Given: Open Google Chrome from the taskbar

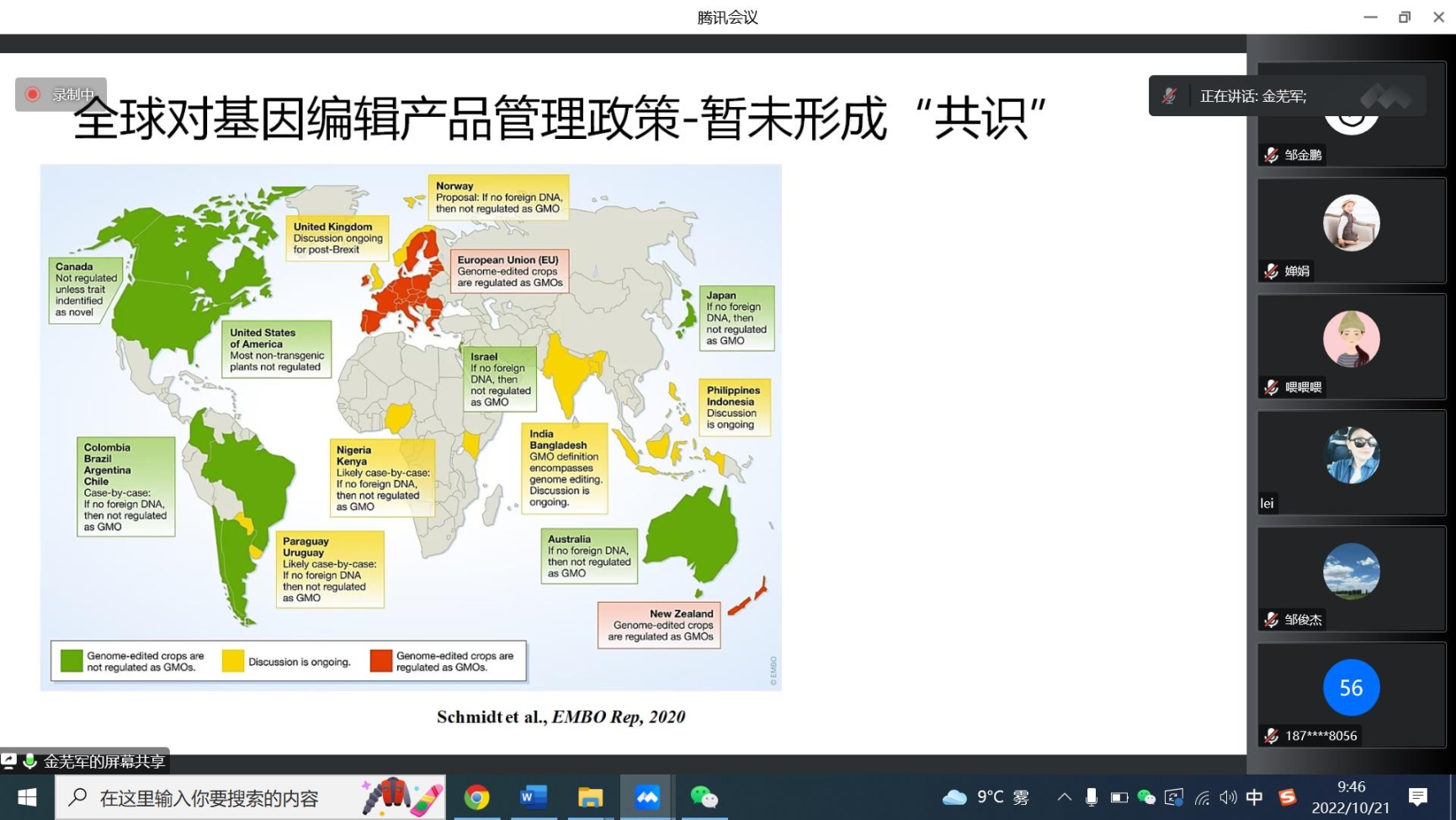Looking at the screenshot, I should click(x=476, y=797).
